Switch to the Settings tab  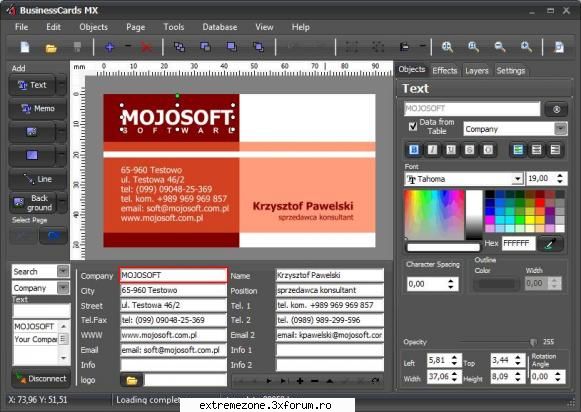click(x=511, y=70)
